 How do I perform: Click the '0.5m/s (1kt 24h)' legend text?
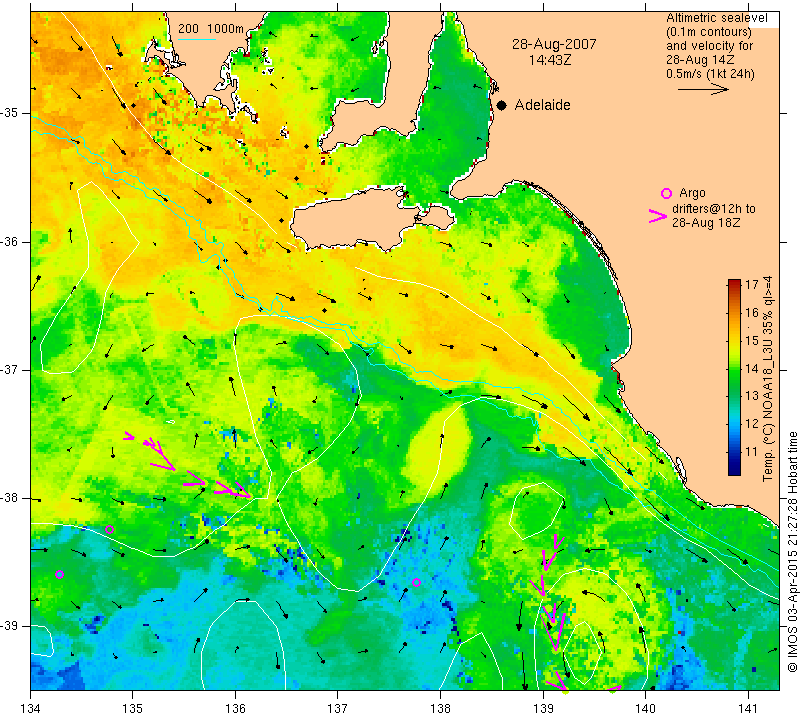point(710,73)
